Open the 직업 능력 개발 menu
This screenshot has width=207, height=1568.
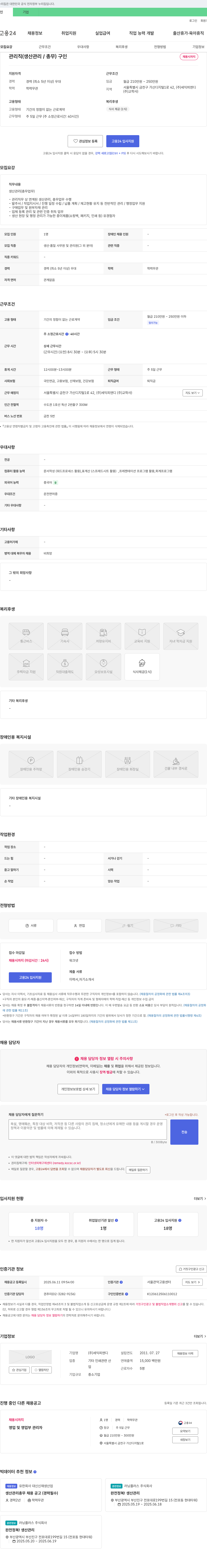[141, 33]
